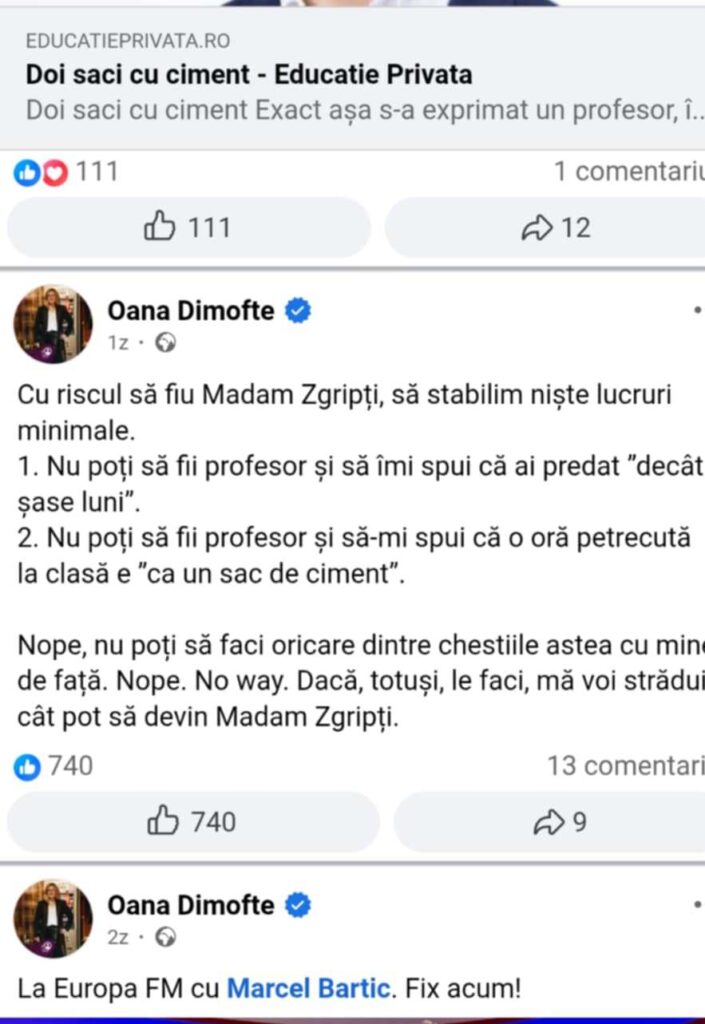
Task: Click Oana Dimofte's avatar on 1z post
Action: 52,324
